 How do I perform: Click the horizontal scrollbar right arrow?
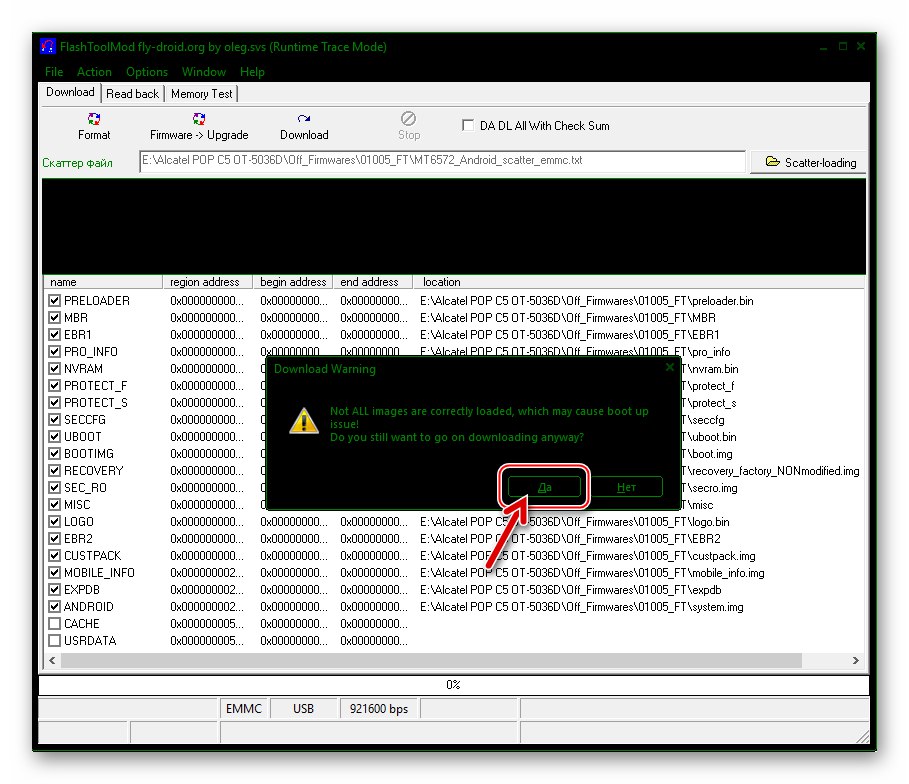coord(856,660)
